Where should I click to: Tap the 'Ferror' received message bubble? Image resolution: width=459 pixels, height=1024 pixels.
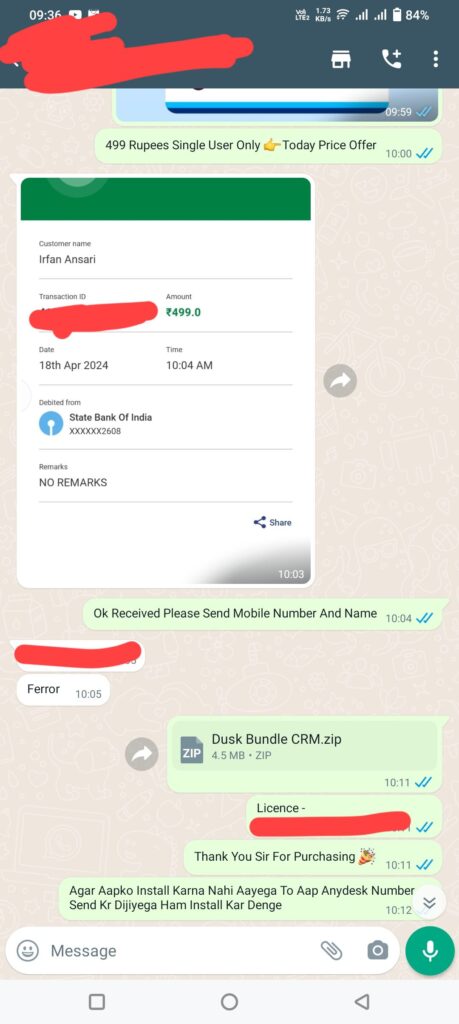coord(63,690)
